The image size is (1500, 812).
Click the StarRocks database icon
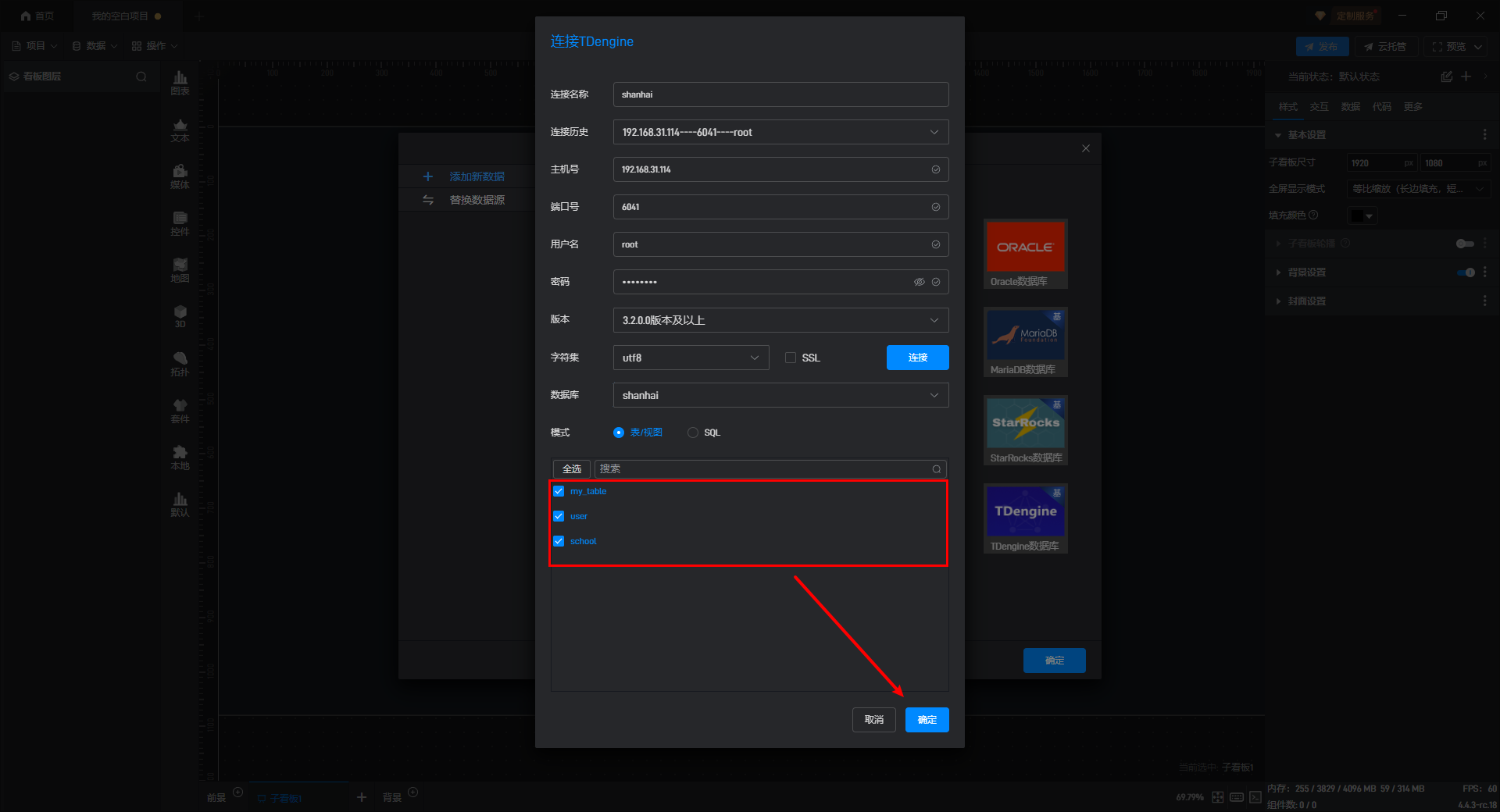coord(1025,422)
